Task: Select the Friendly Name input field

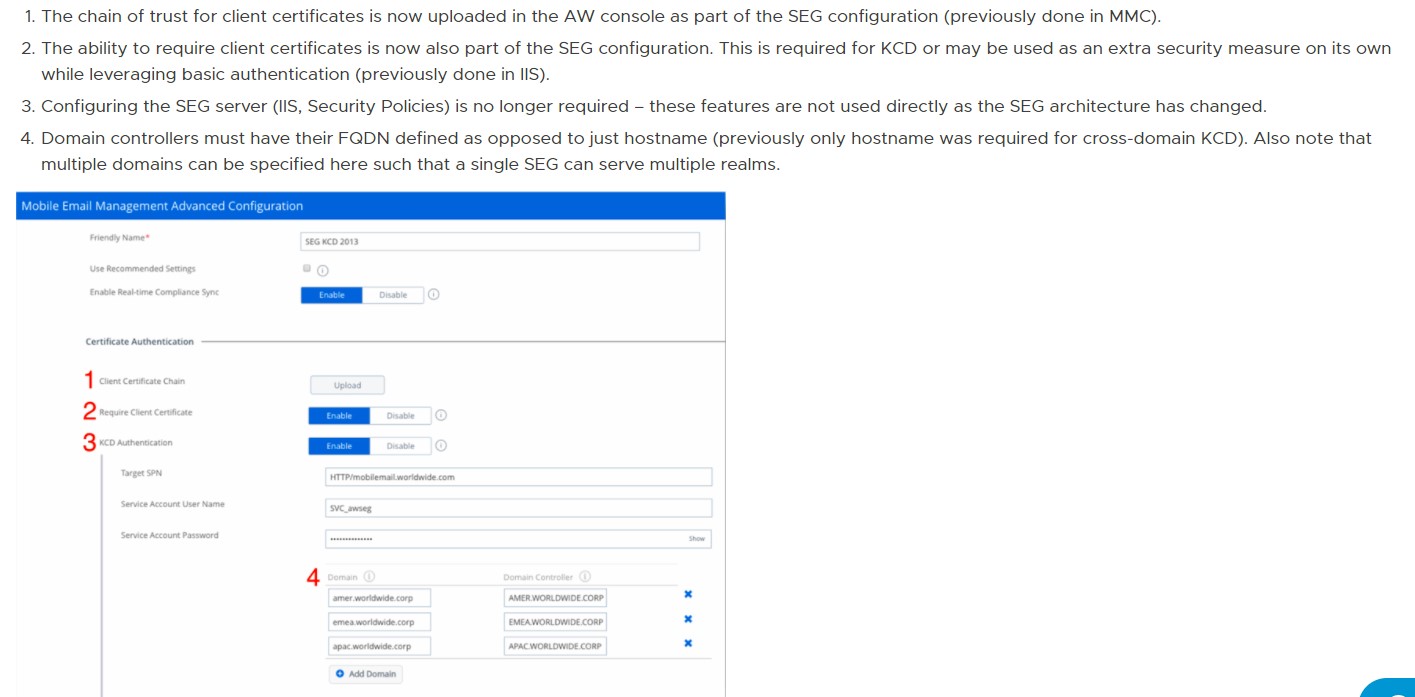Action: tap(500, 241)
